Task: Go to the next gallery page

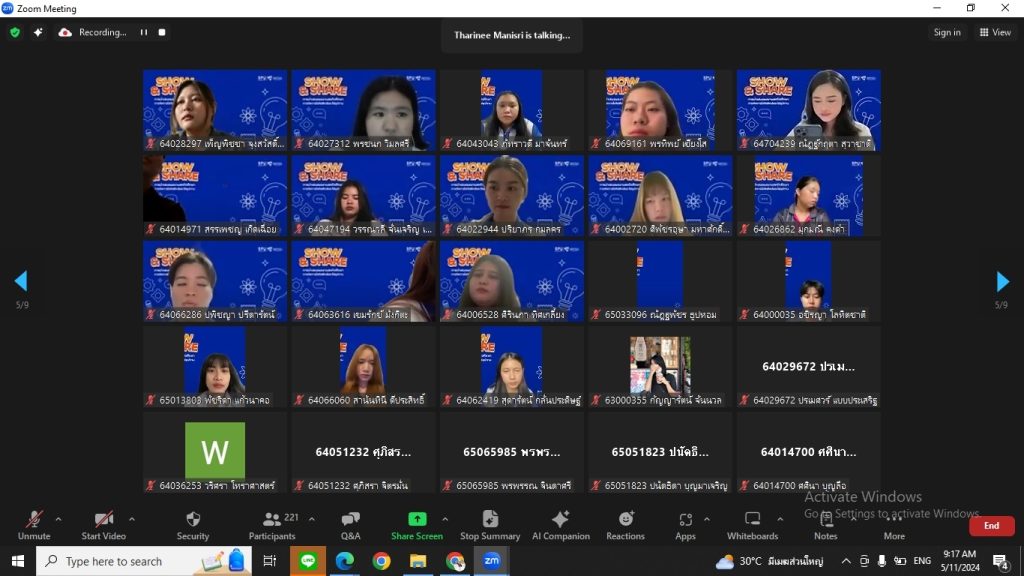Action: [x=1002, y=281]
